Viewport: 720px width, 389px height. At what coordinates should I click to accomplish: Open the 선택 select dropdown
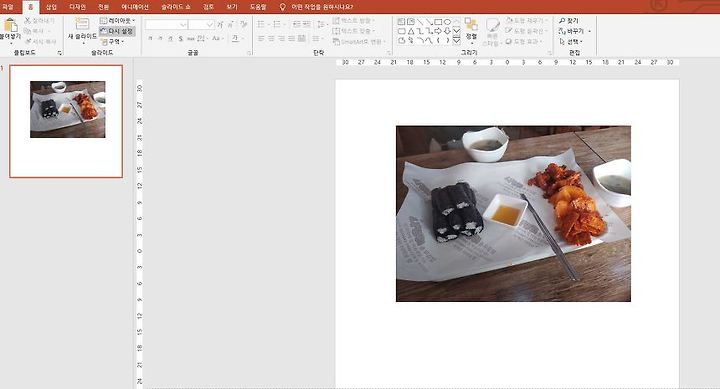tap(571, 41)
